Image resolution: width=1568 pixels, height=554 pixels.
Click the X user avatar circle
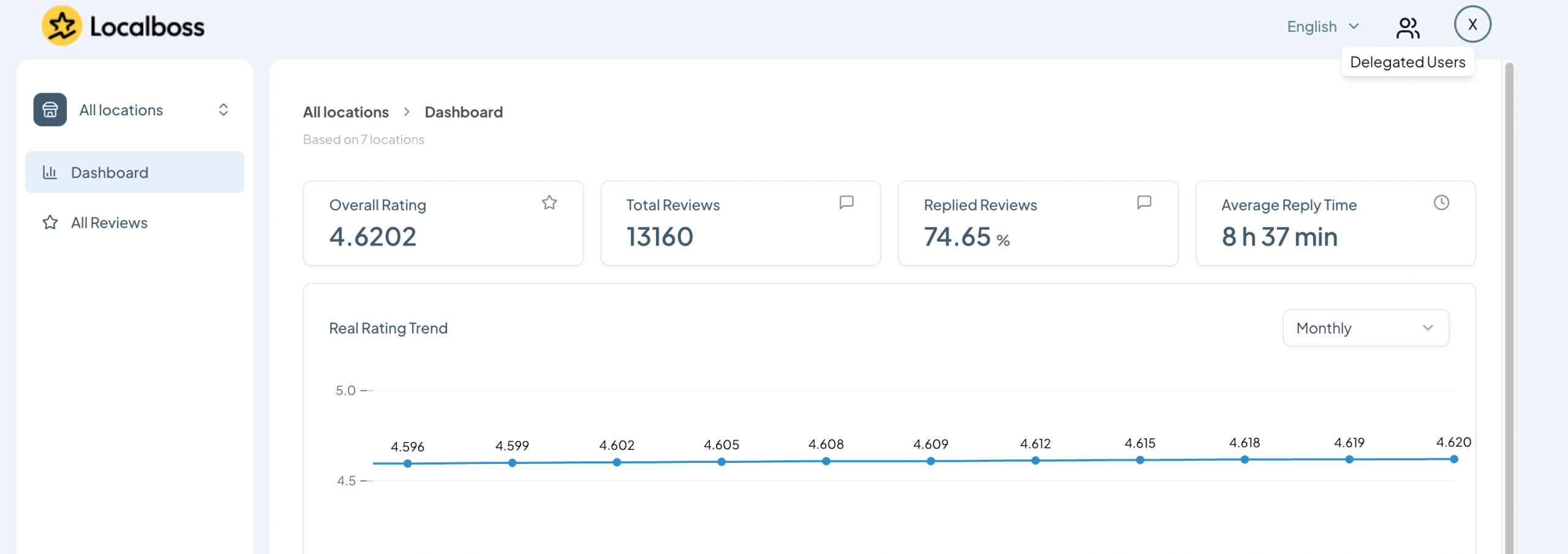[1472, 24]
